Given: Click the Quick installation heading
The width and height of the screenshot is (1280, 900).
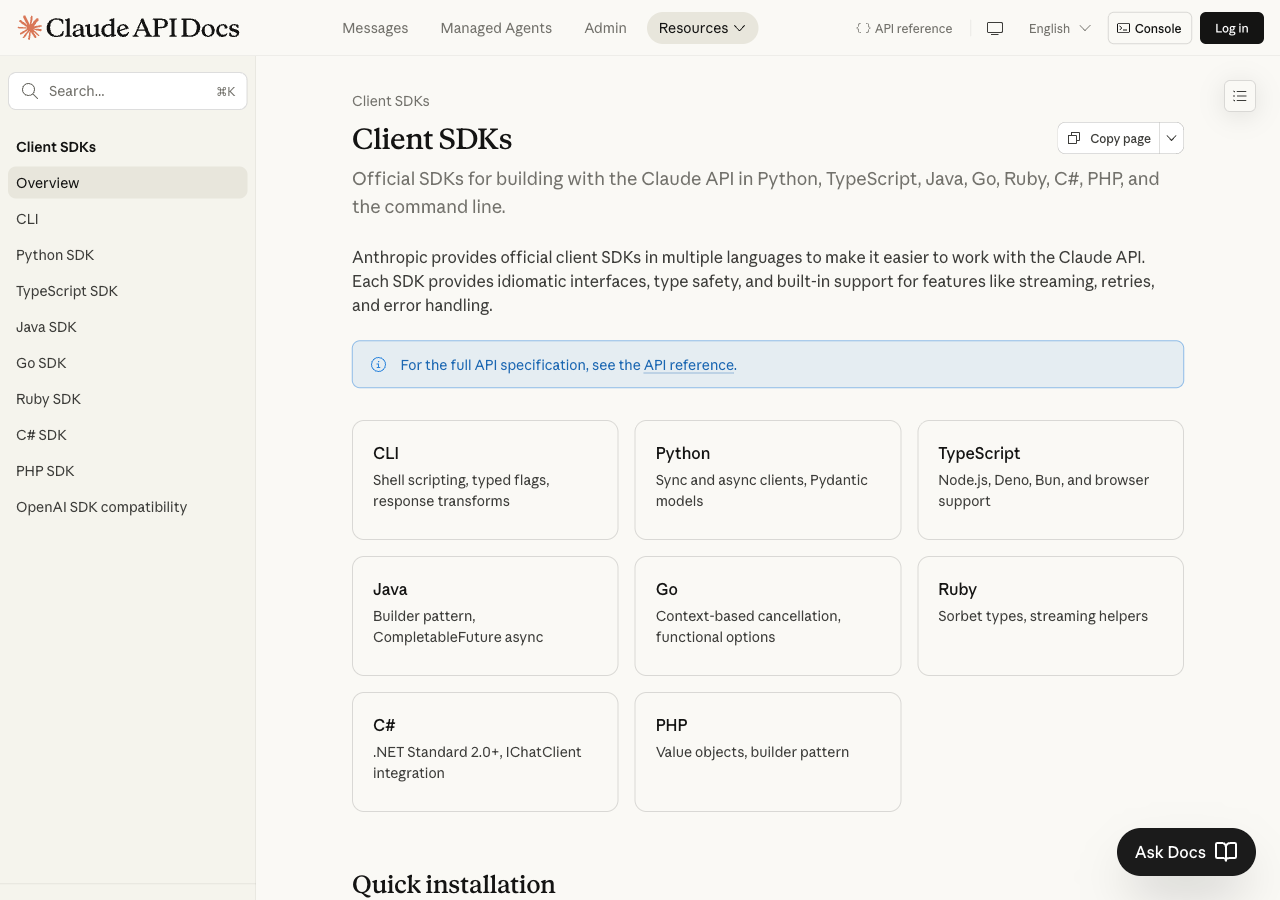Looking at the screenshot, I should [454, 884].
